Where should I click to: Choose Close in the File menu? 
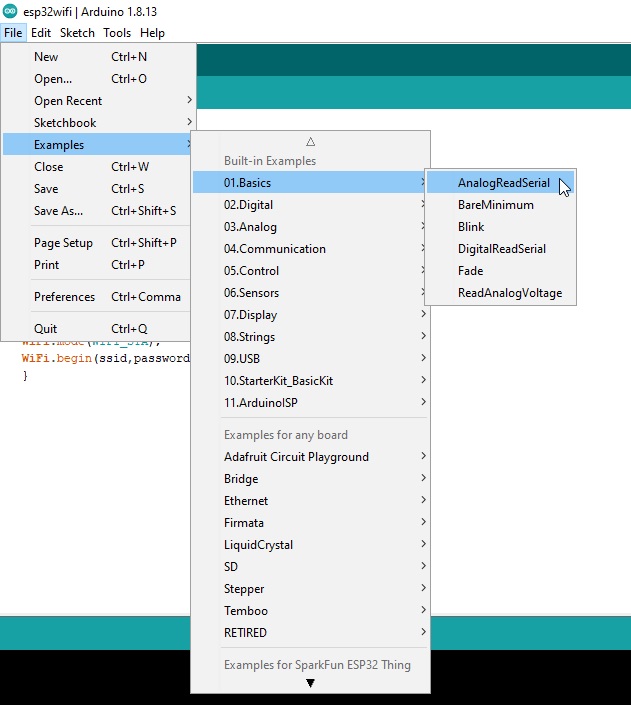click(x=97, y=167)
